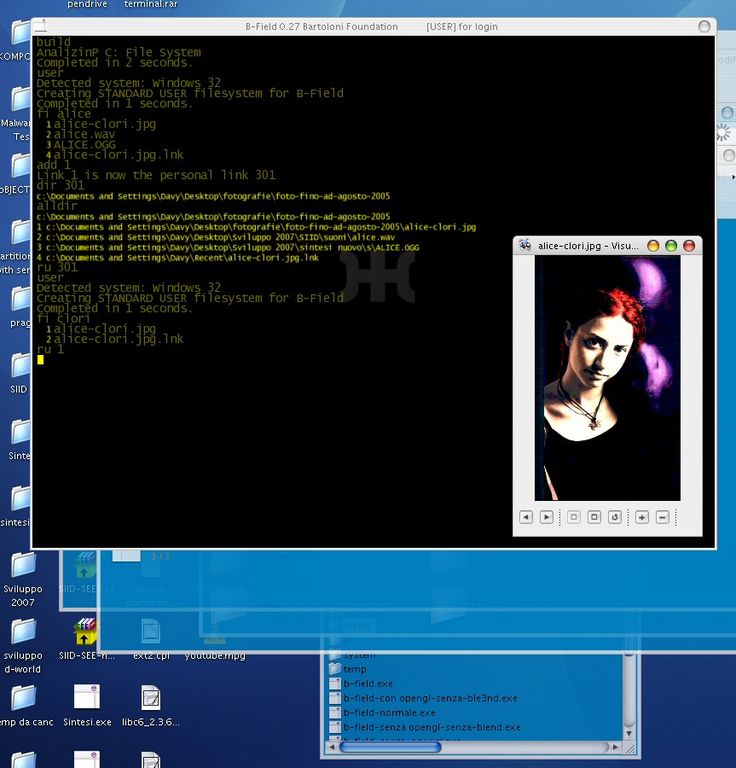
Task: Open the libc6_2.3.6 file on desktop
Action: click(150, 698)
